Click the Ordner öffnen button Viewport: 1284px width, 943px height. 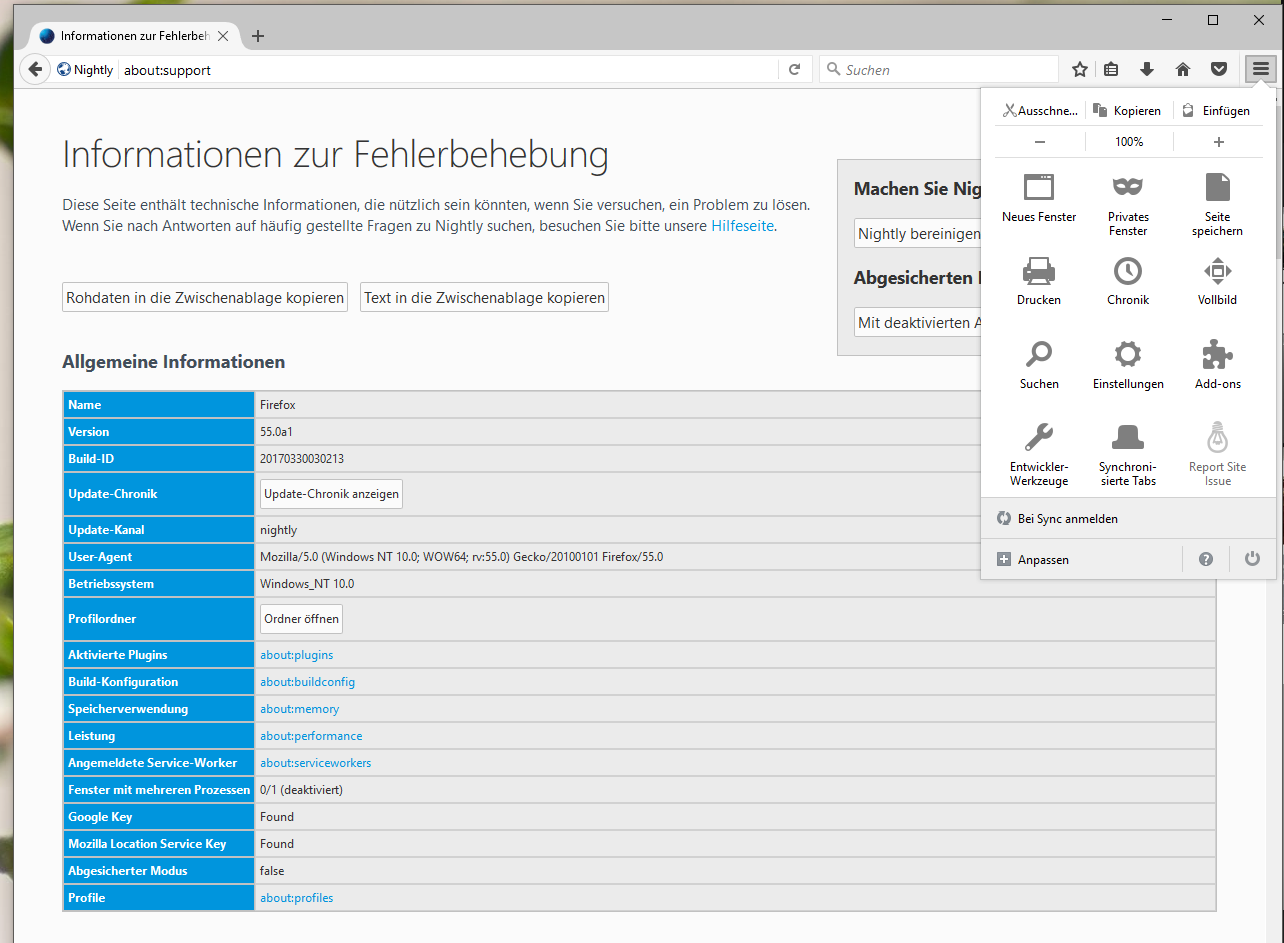pyautogui.click(x=301, y=619)
